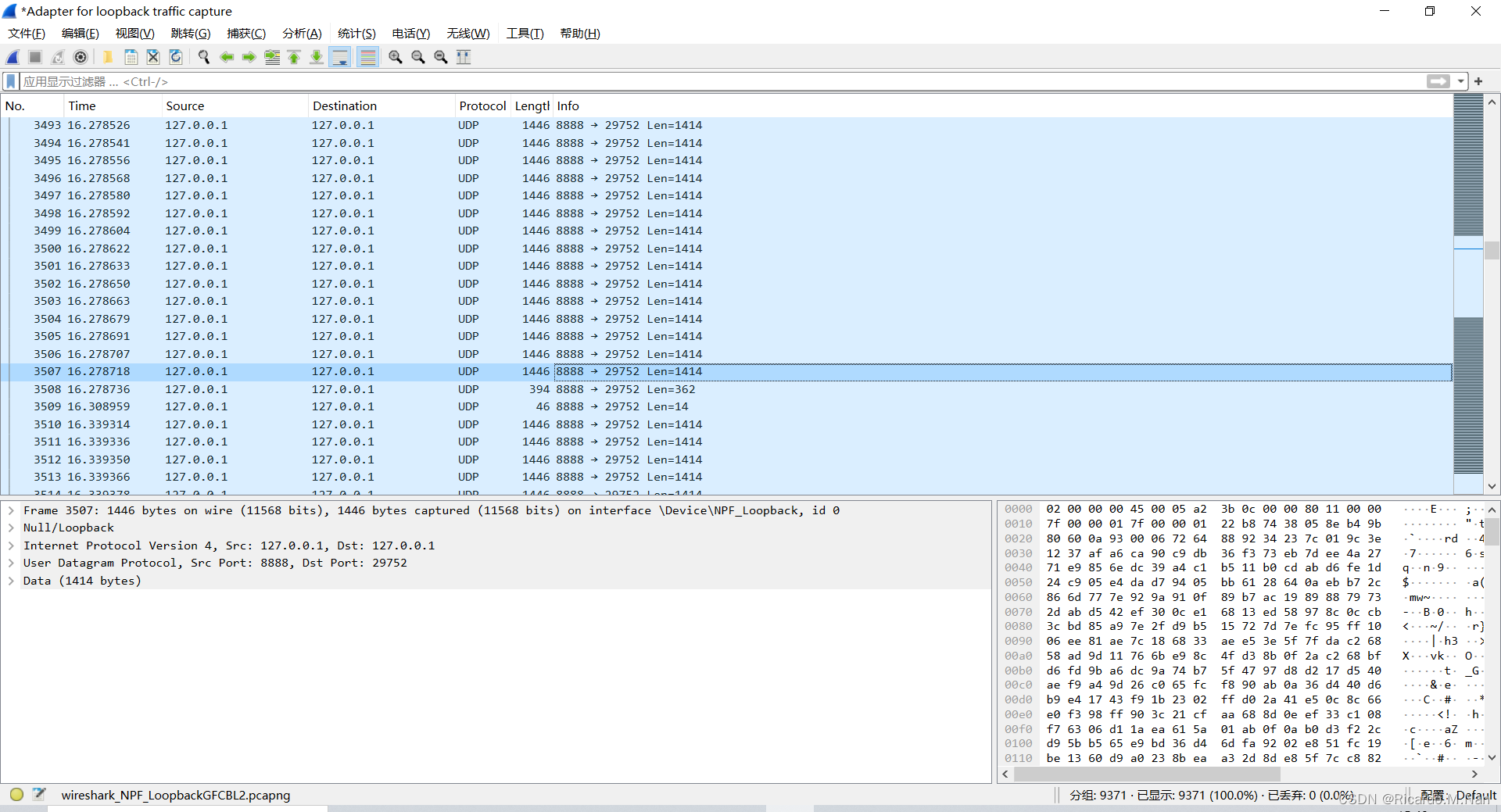1501x812 pixels.
Task: Sort packets by the Destination column
Action: pyautogui.click(x=382, y=106)
